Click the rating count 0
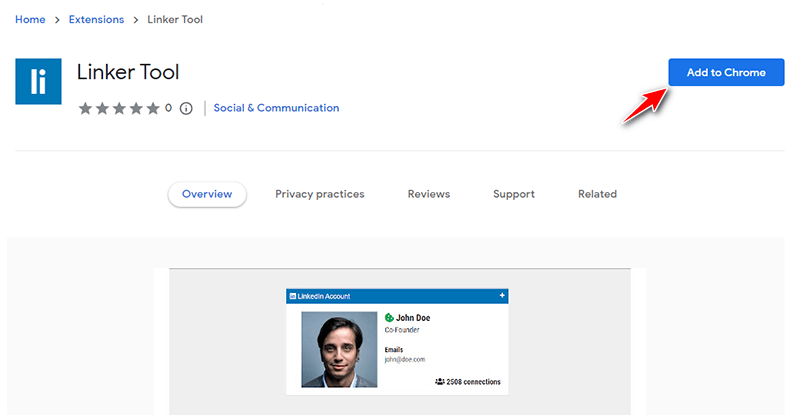Image resolution: width=800 pixels, height=415 pixels. (168, 108)
